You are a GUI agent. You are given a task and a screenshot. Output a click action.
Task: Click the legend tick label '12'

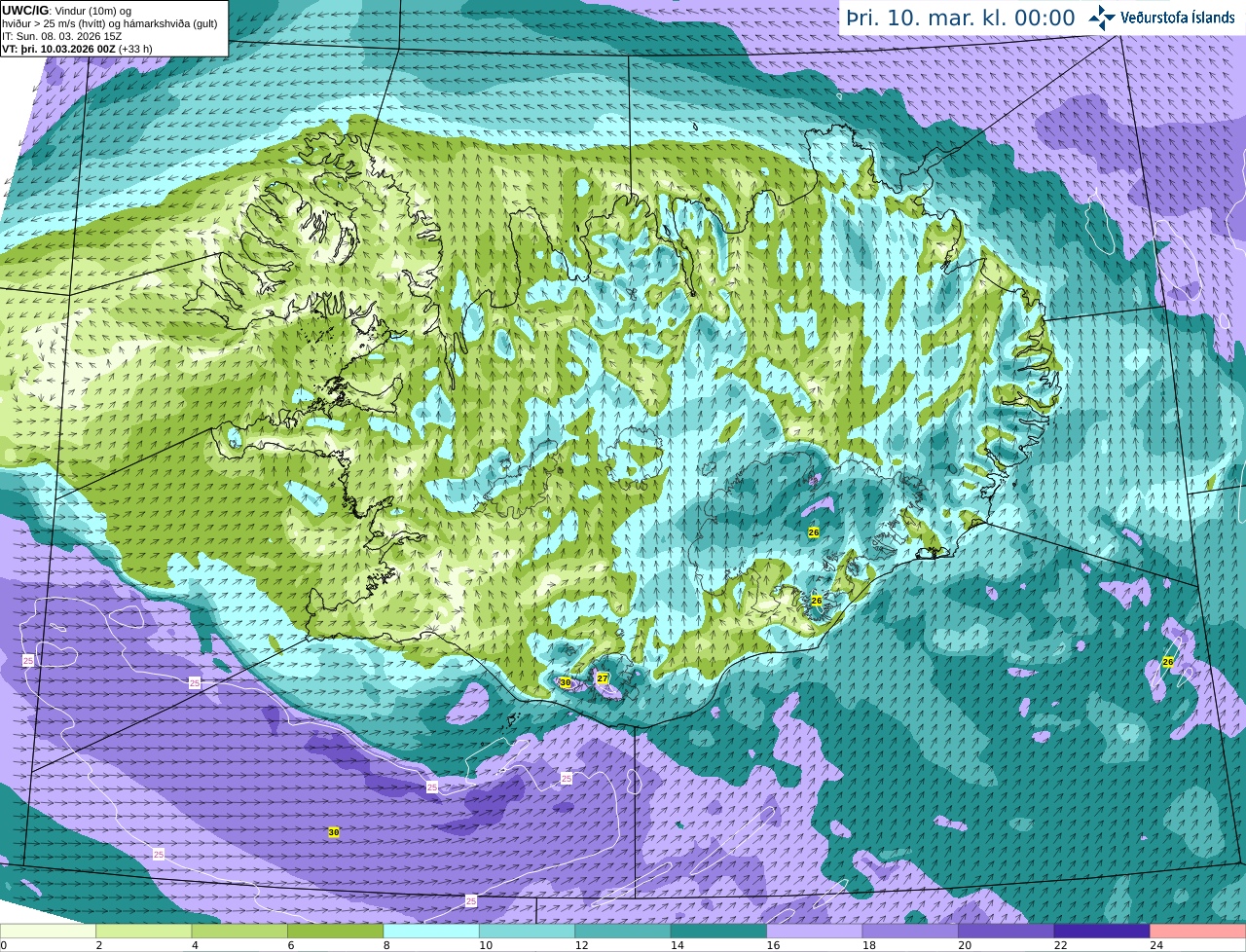click(x=581, y=945)
